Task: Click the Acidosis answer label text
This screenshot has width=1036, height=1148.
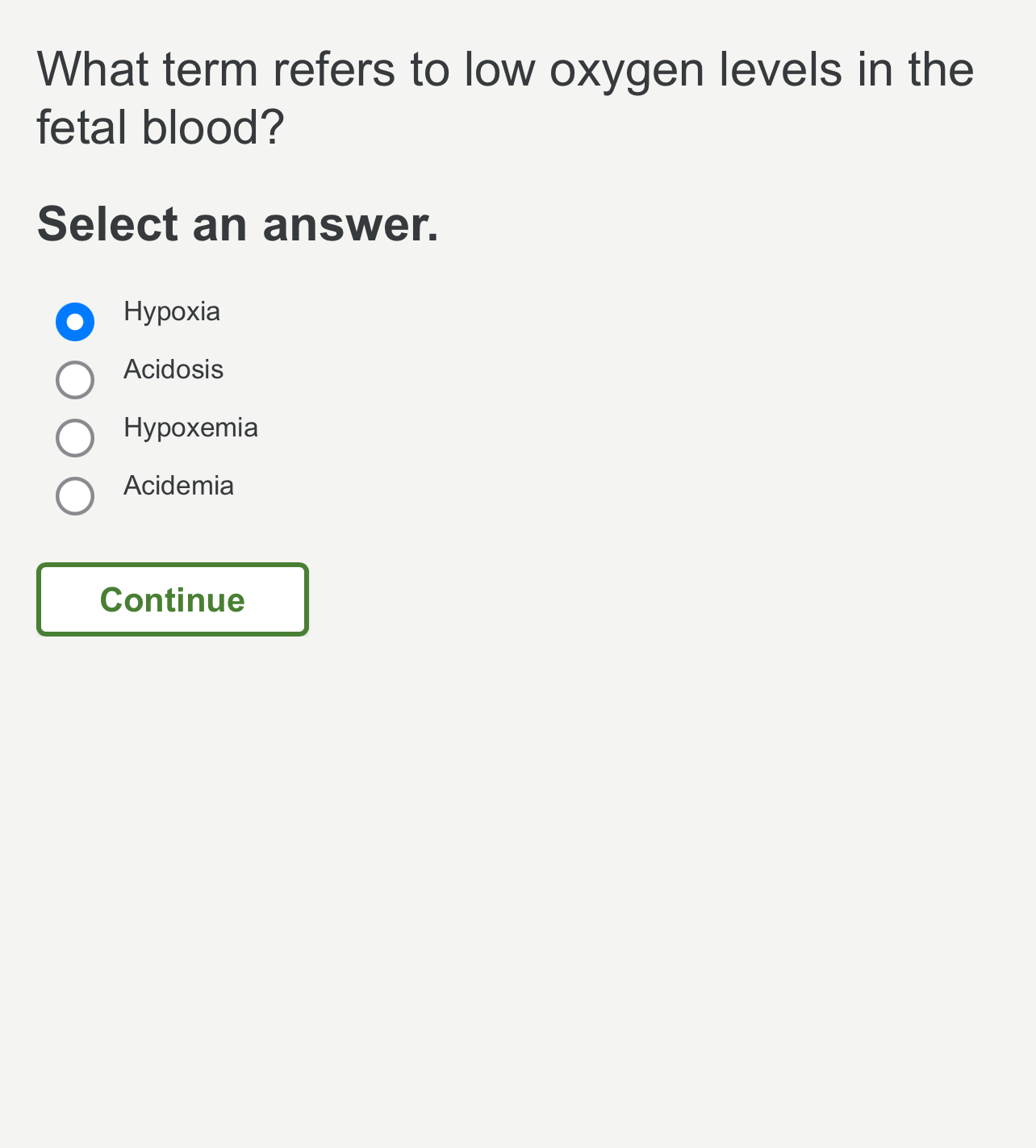Action: point(173,369)
